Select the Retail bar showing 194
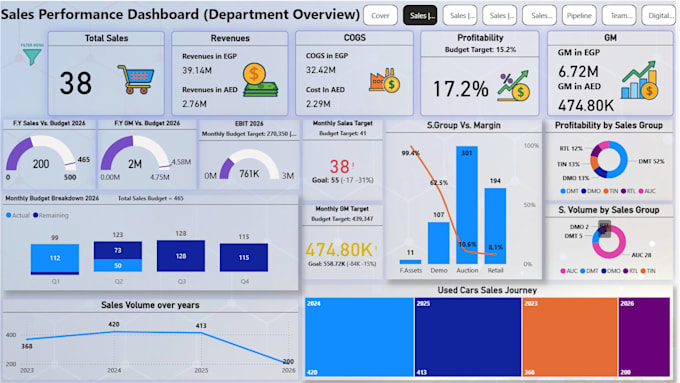The image size is (680, 383). coord(495,226)
